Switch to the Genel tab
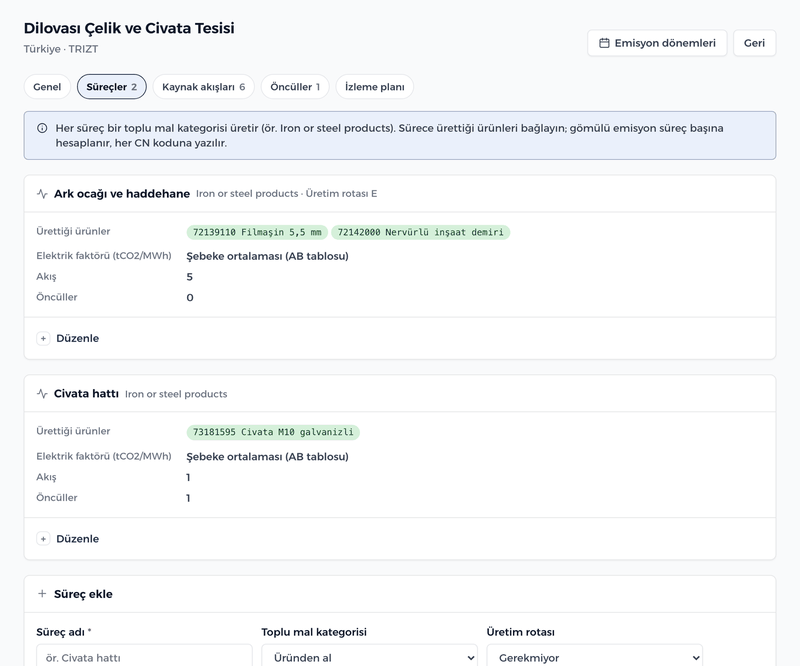 click(x=47, y=87)
